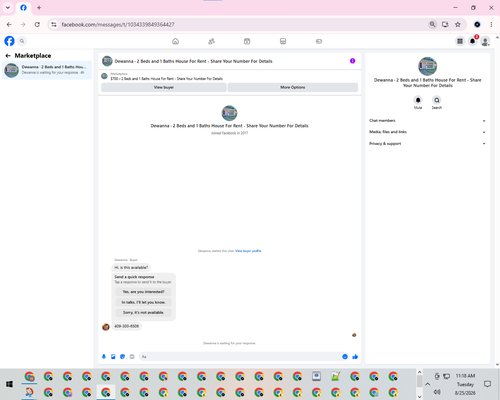Open the sticker picker icon
This screenshot has height=400, width=500.
[123, 357]
